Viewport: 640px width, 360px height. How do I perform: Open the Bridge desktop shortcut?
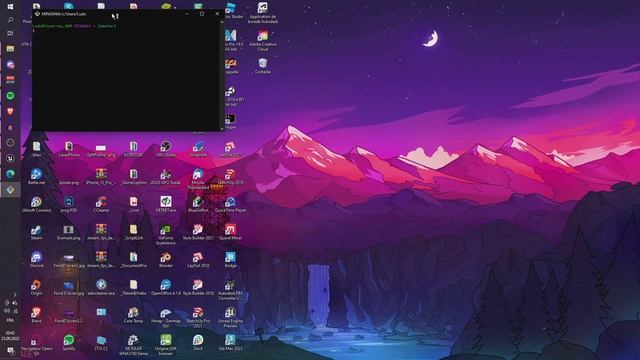pyautogui.click(x=230, y=260)
